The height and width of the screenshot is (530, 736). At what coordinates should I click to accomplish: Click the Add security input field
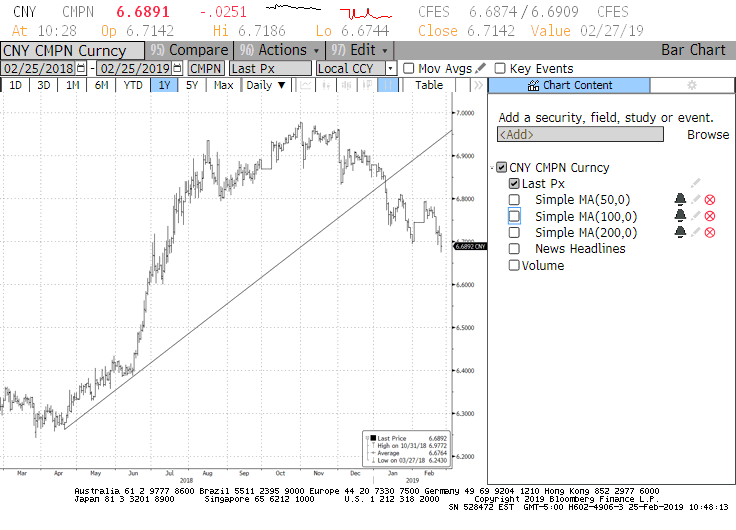(580, 134)
